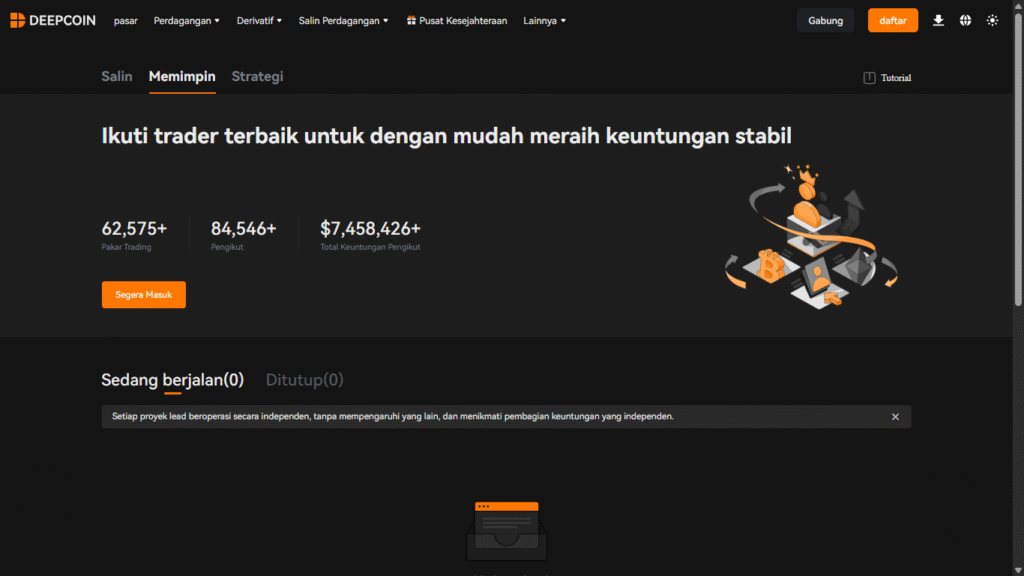Select the Memimpin tab
The height and width of the screenshot is (576, 1024).
pos(182,76)
